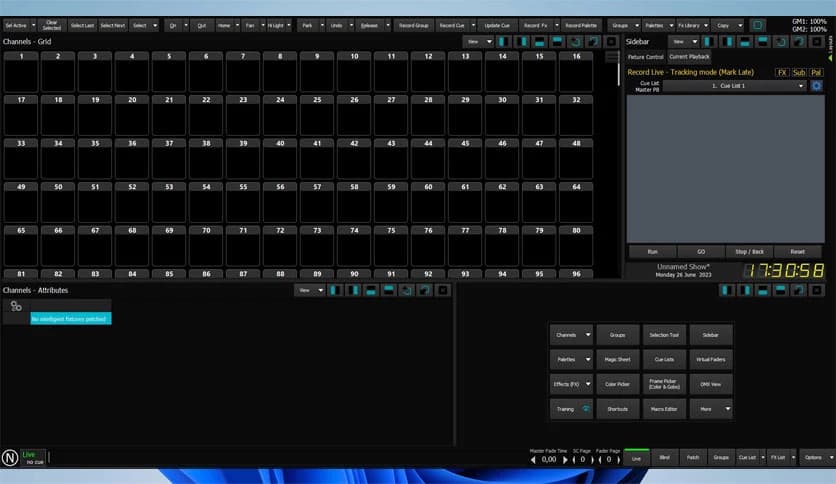The image size is (836, 484).
Task: Open the Fx List screen from bottom bar
Action: pos(778,458)
